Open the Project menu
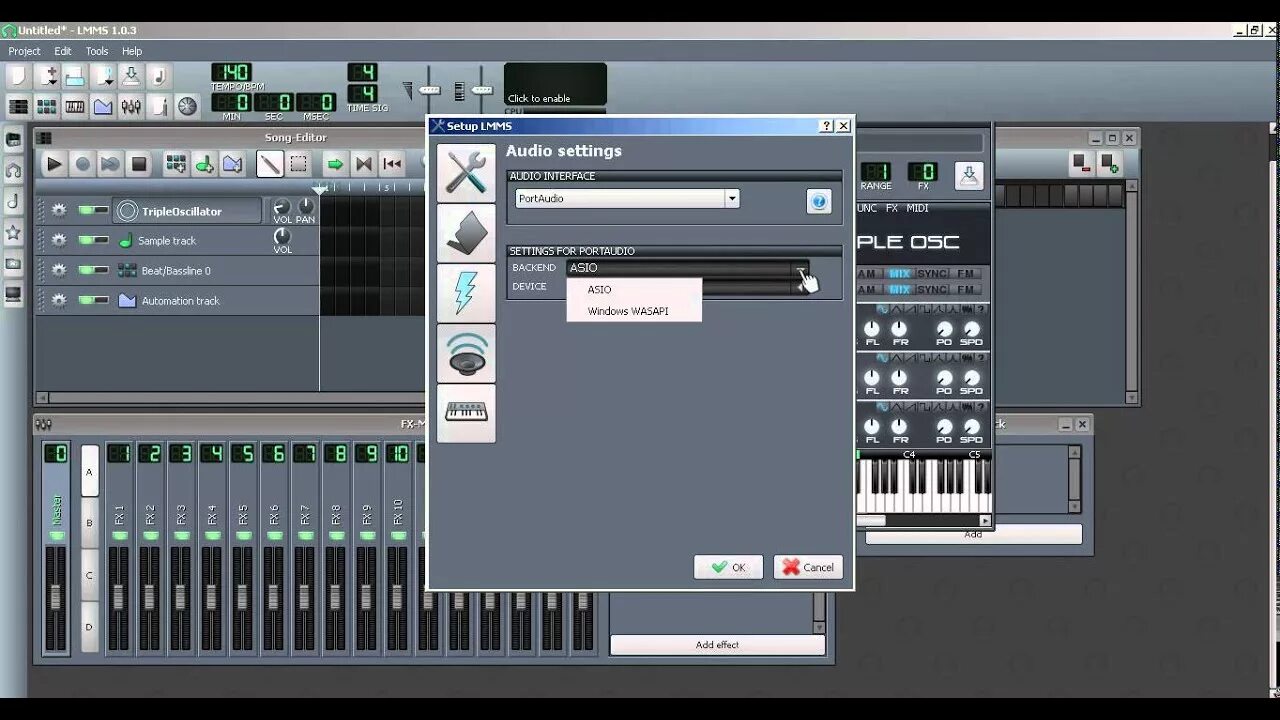 point(24,51)
